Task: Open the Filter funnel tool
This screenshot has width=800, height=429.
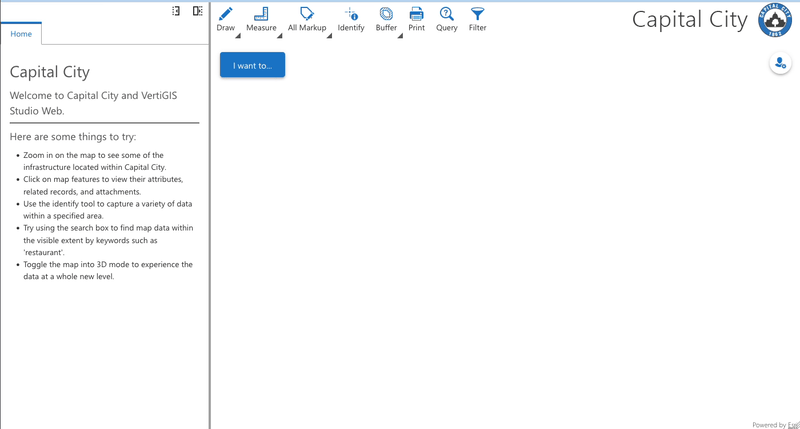Action: click(x=478, y=20)
